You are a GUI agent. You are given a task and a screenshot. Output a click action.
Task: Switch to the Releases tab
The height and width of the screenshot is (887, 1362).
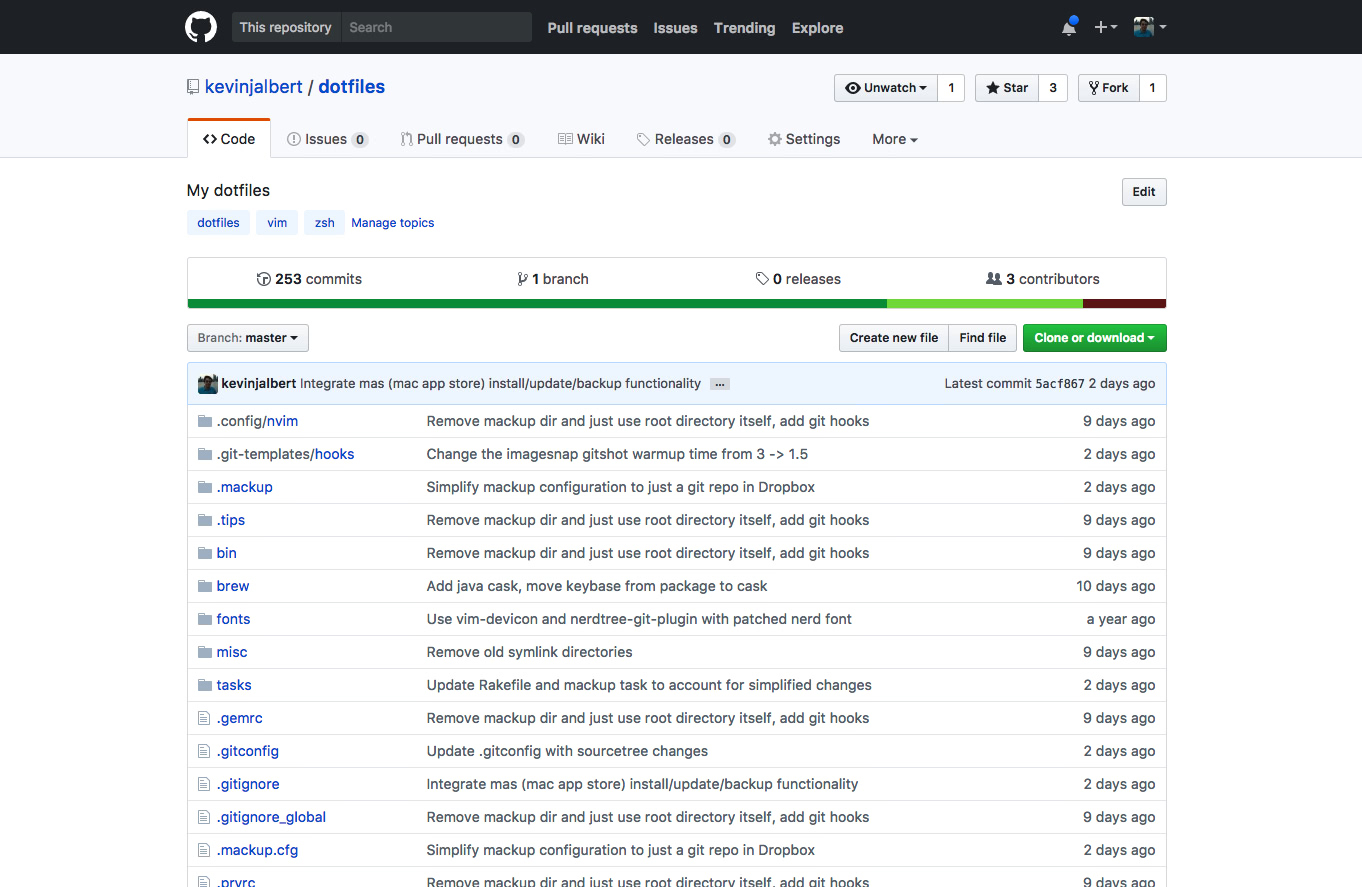[x=686, y=139]
